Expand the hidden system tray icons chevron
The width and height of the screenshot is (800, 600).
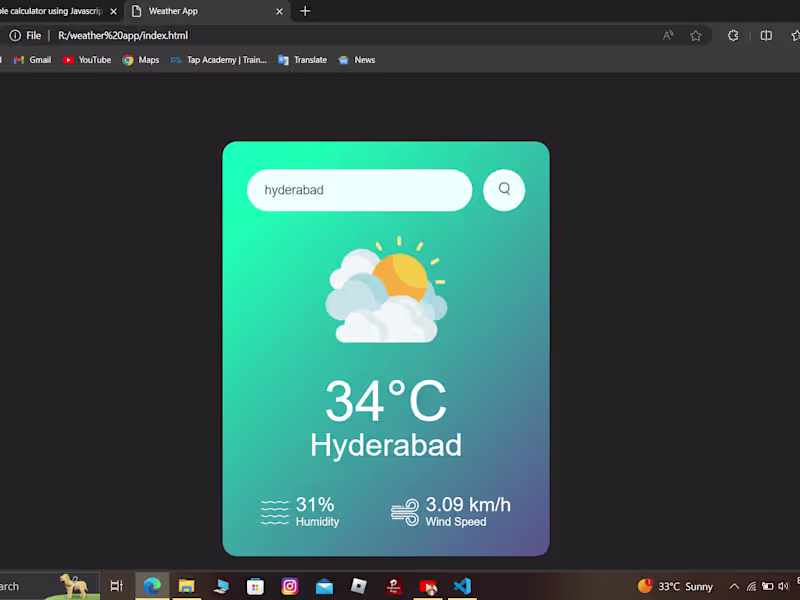(x=733, y=586)
